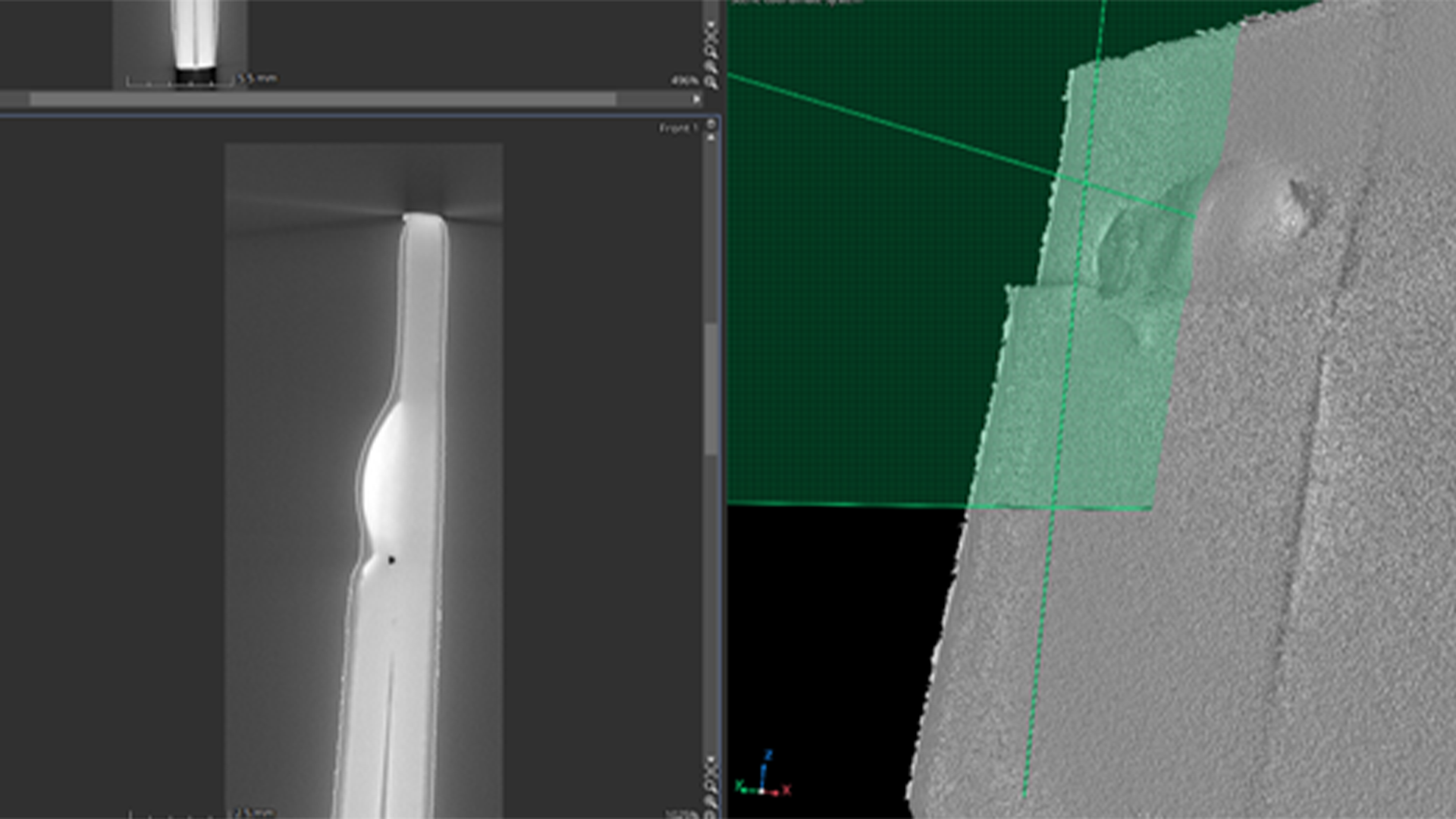
Task: Click middle magnifier icon at Front pane bottom
Action: tap(711, 801)
